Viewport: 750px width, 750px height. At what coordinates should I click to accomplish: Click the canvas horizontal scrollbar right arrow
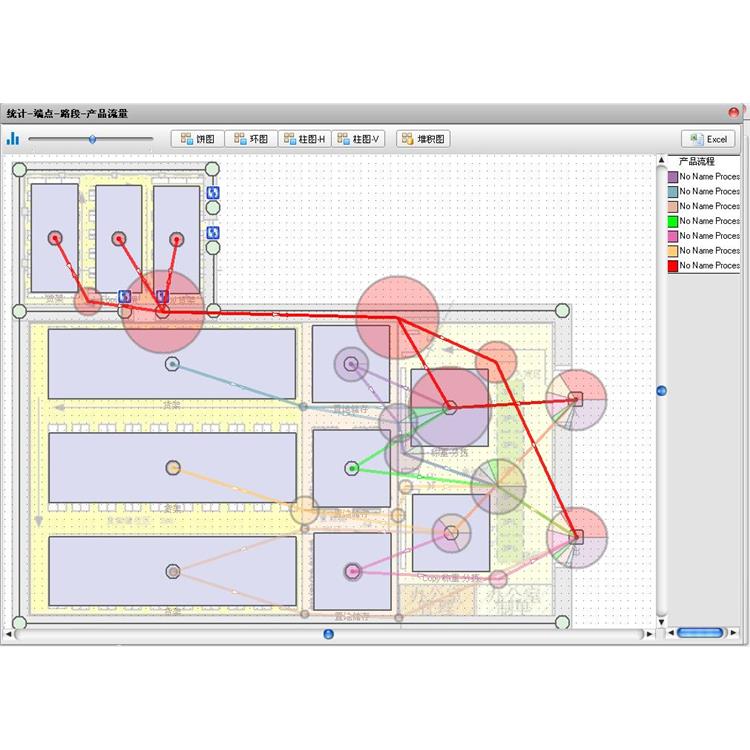[649, 634]
